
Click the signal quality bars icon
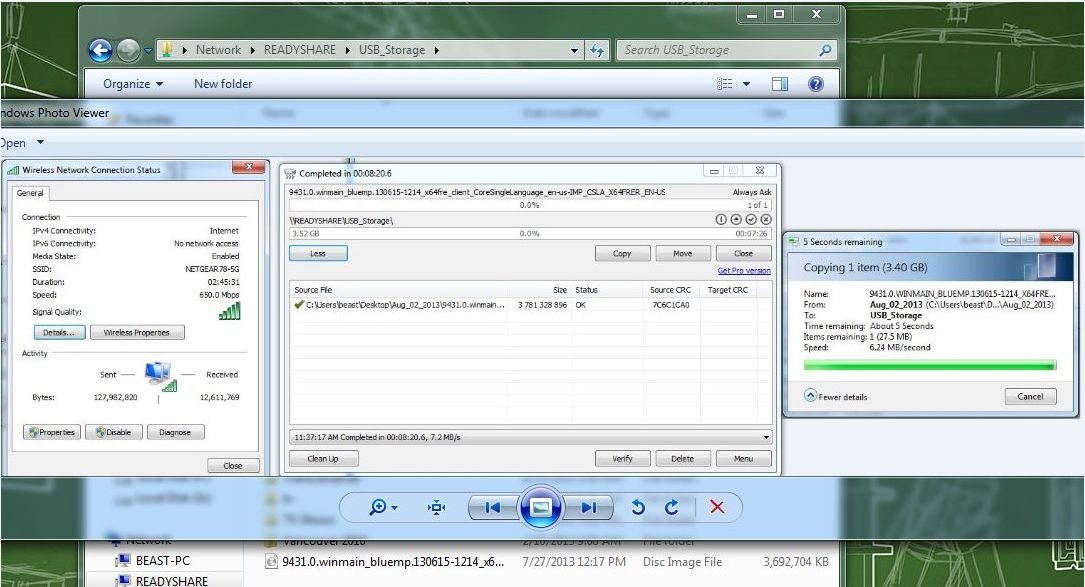229,311
